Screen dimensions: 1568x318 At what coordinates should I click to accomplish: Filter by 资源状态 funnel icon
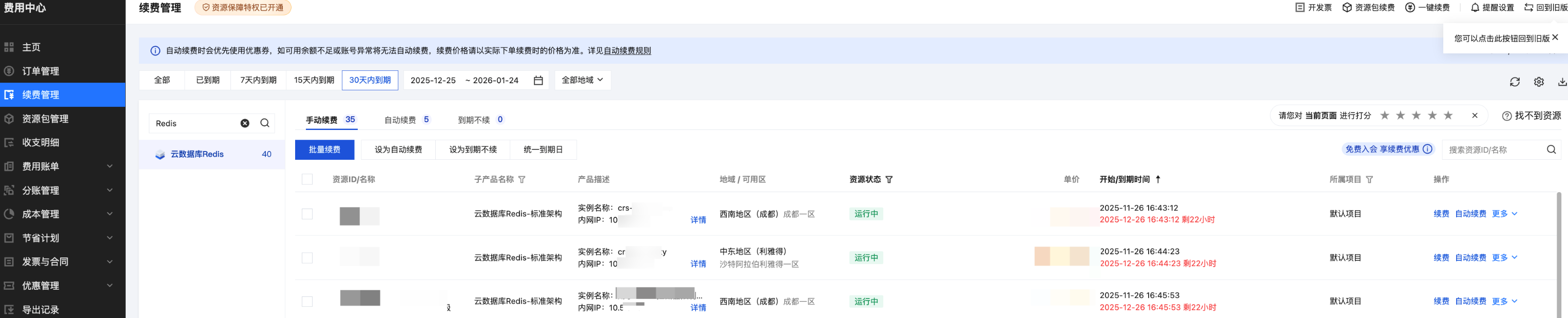point(888,180)
